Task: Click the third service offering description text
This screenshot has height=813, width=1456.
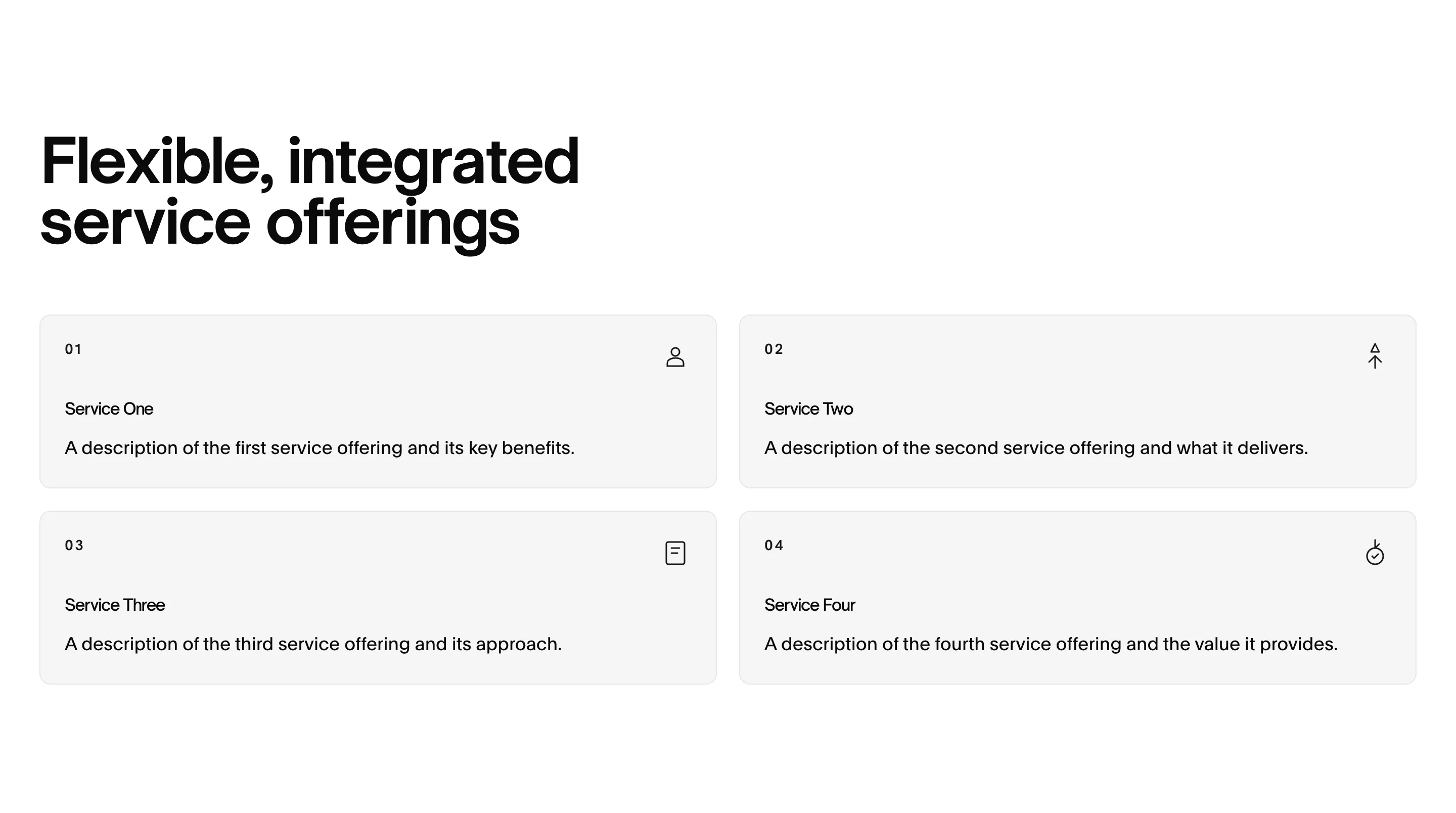Action: 313,644
